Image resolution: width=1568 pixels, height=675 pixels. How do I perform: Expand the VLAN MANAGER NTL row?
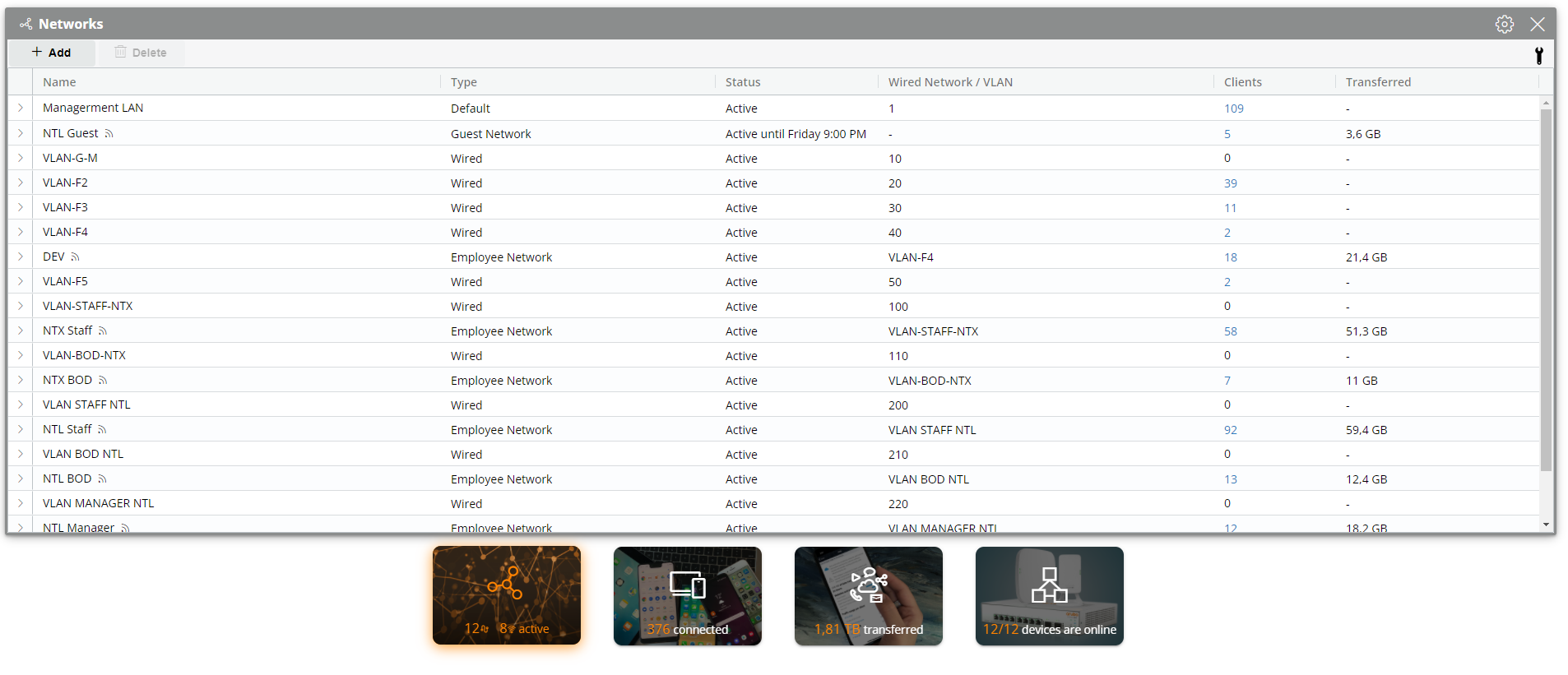click(x=21, y=503)
